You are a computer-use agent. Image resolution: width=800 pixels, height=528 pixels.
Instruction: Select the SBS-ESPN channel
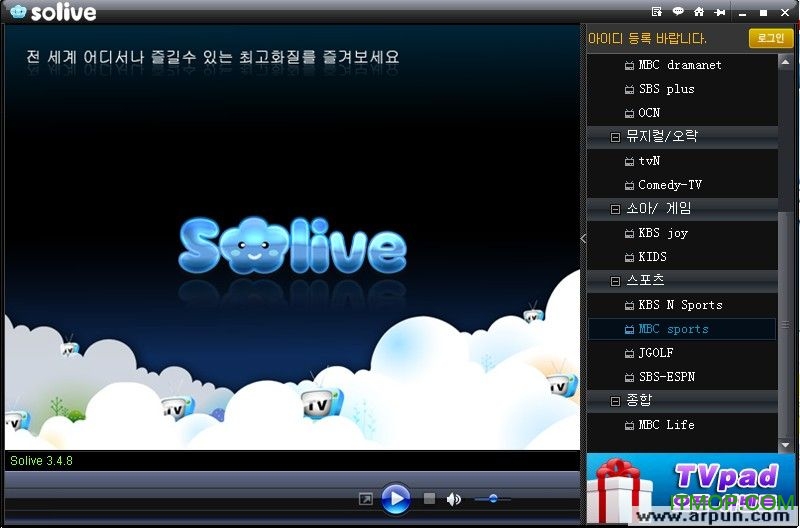(x=682, y=376)
